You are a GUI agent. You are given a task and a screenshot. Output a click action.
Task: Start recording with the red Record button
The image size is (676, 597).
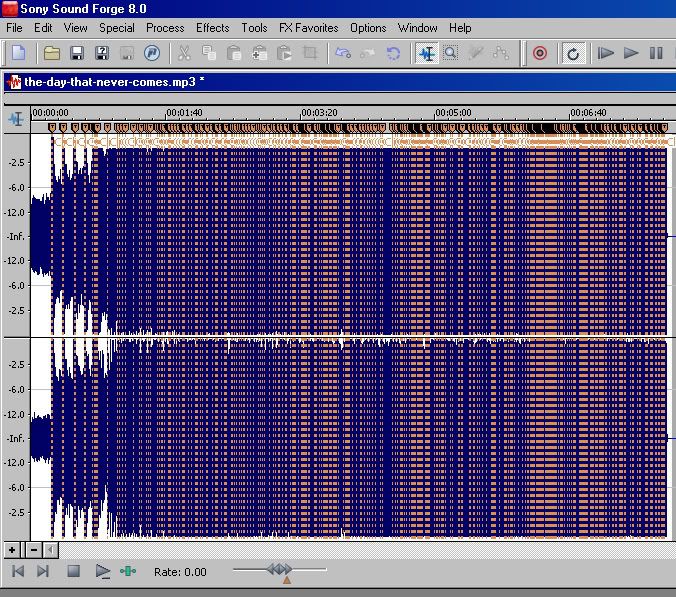click(540, 53)
